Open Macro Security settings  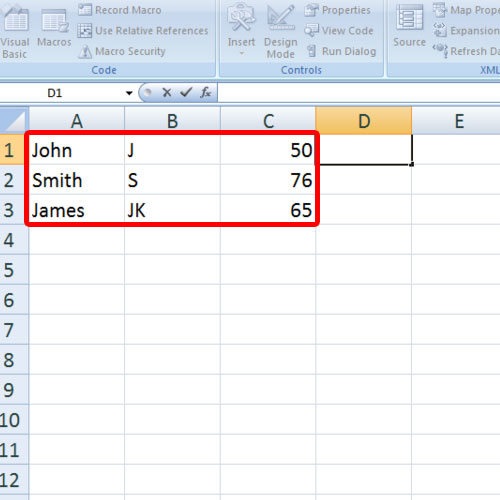coord(122,52)
